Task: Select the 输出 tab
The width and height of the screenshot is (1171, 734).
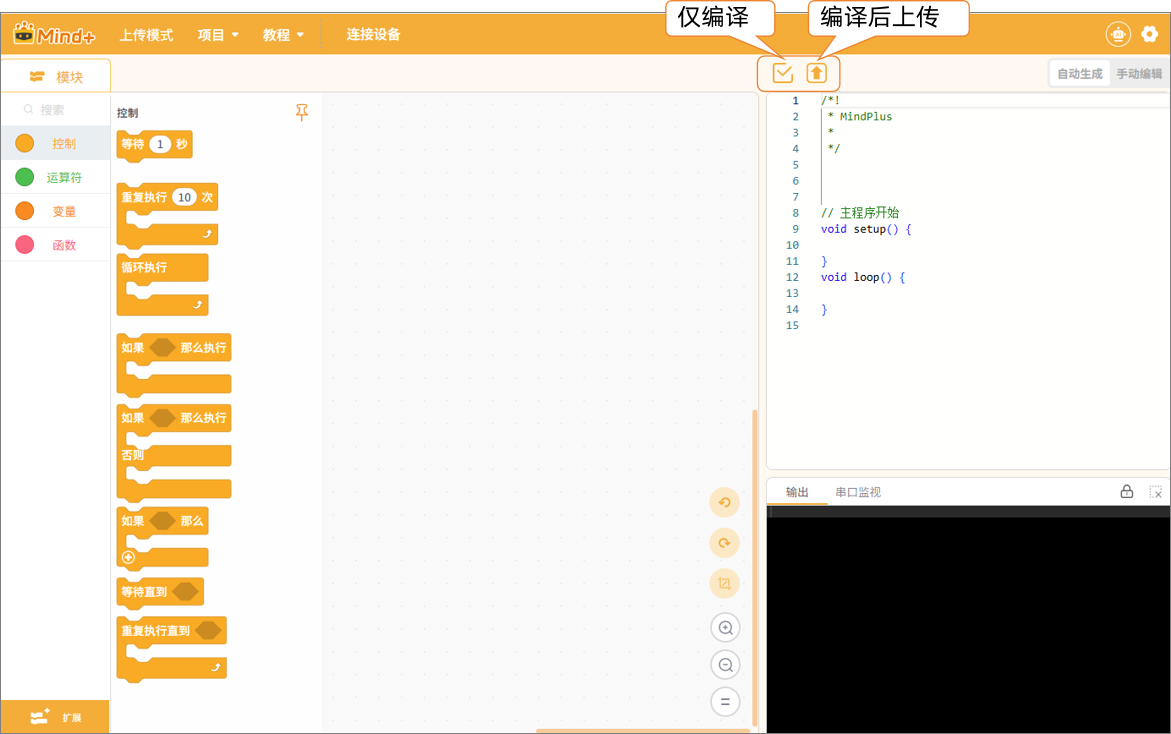Action: pyautogui.click(x=797, y=492)
